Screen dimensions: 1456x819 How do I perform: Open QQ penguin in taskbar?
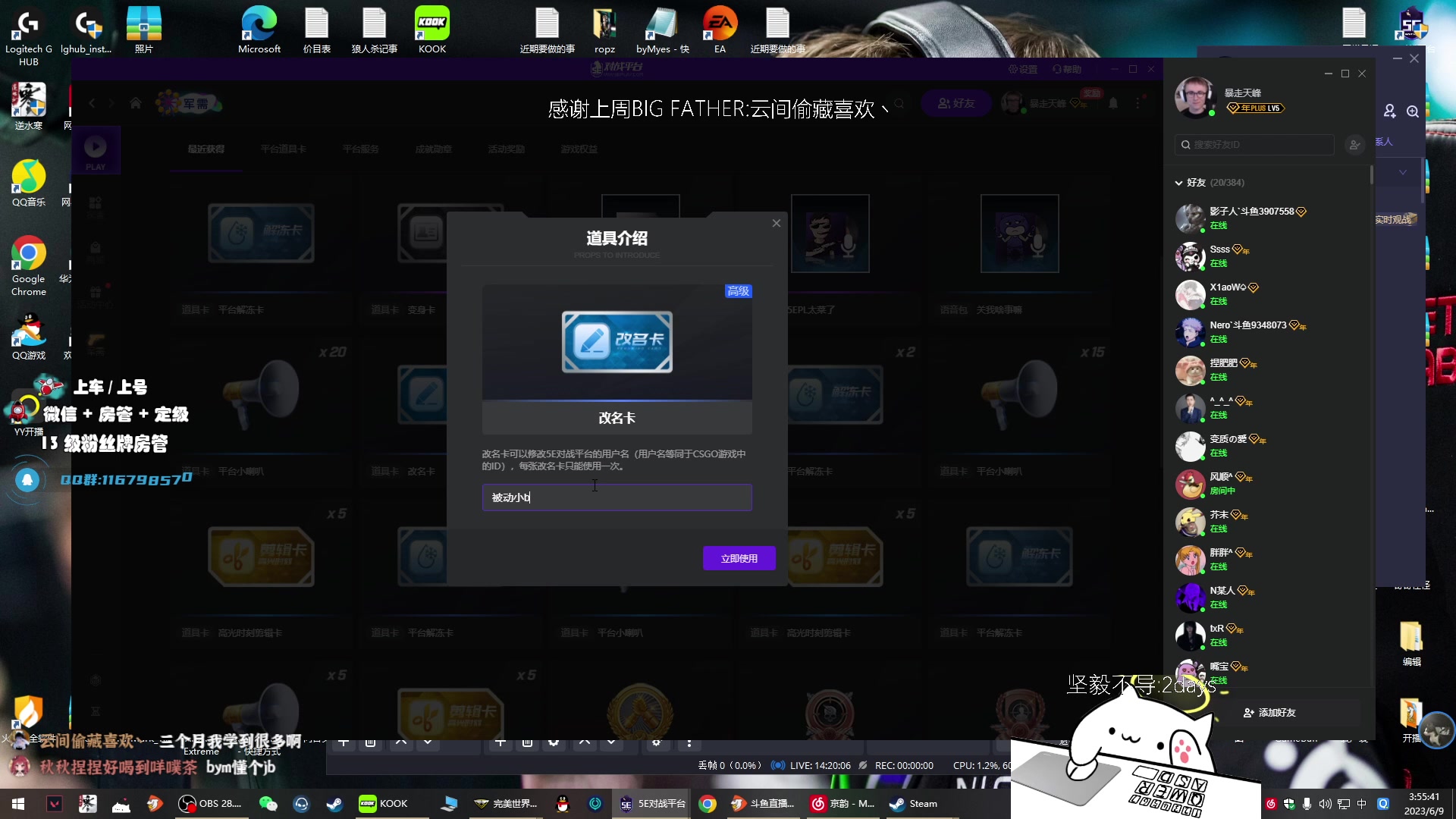click(562, 804)
